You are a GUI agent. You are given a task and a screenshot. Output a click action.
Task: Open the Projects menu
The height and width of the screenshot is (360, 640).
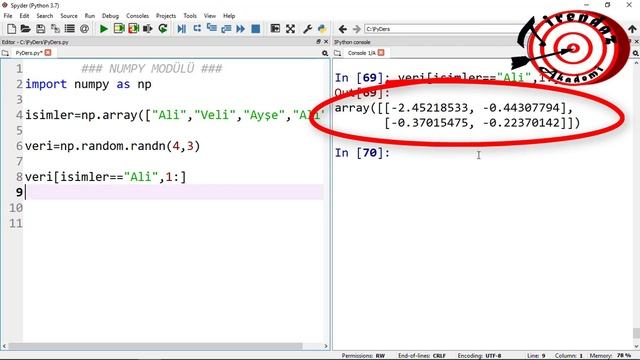pos(166,16)
